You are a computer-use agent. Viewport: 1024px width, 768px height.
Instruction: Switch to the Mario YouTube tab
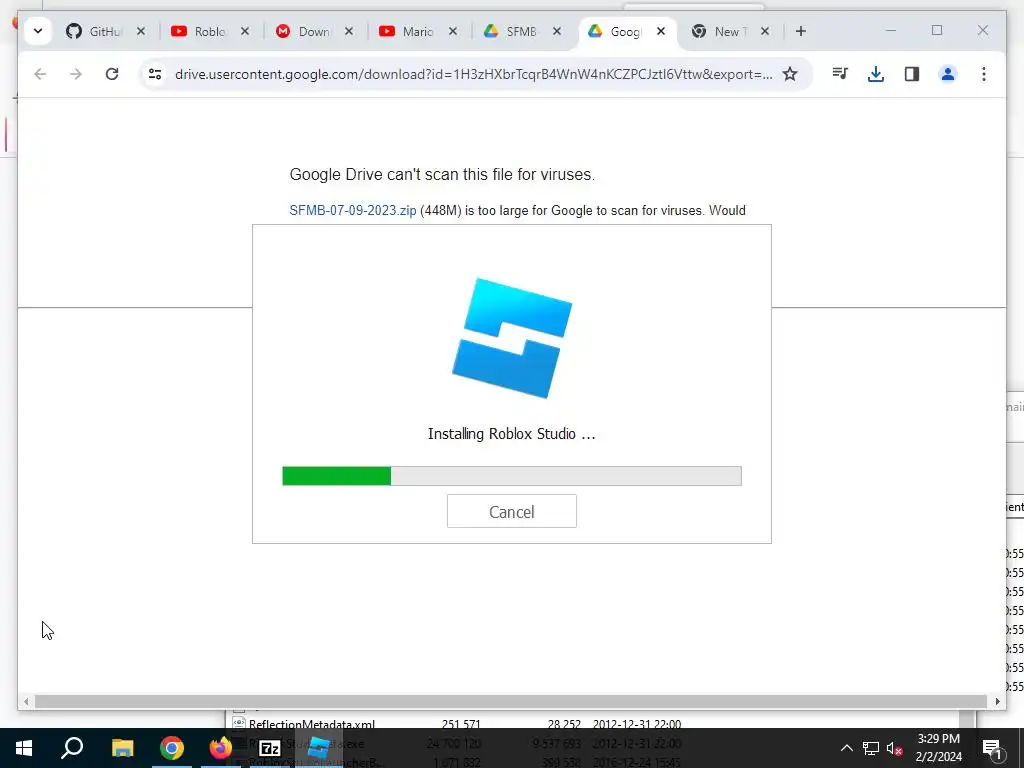coord(408,31)
